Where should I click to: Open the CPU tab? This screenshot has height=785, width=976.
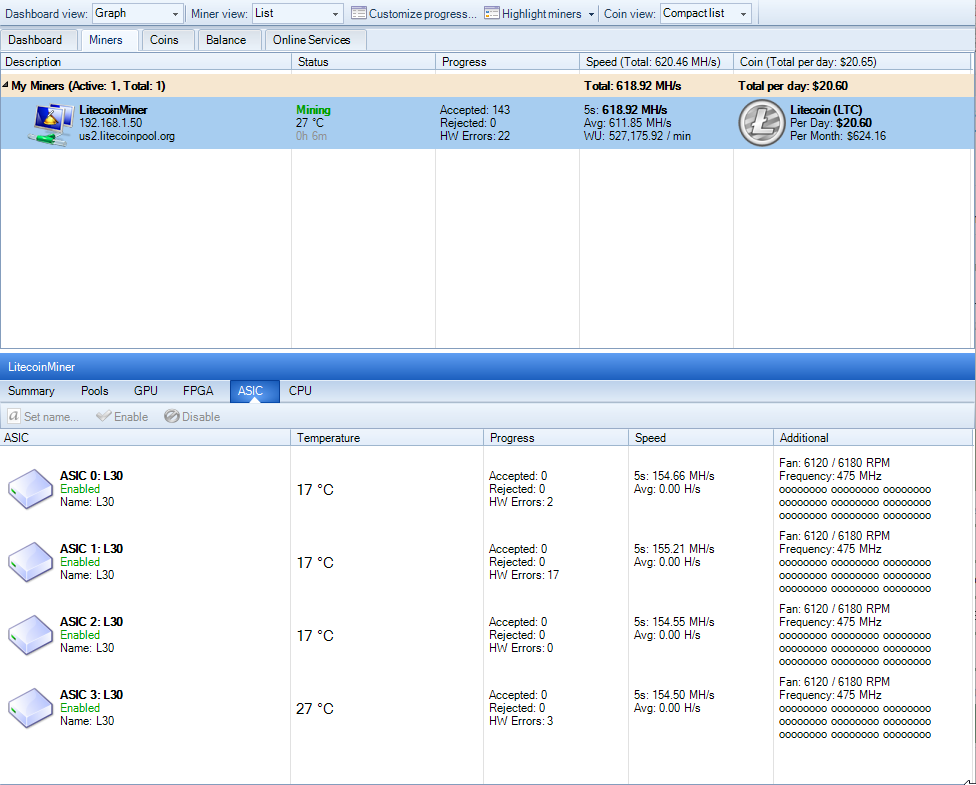pos(300,391)
